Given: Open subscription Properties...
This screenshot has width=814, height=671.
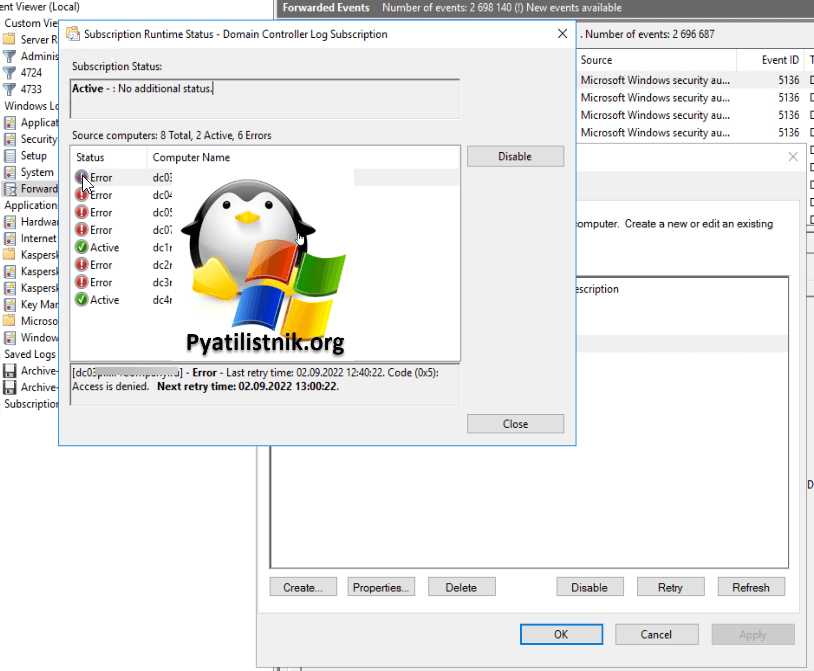Looking at the screenshot, I should coord(381,587).
